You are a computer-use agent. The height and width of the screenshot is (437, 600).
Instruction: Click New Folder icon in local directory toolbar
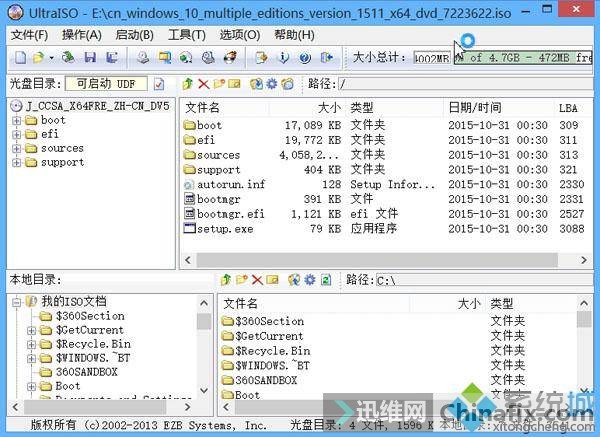(x=242, y=280)
